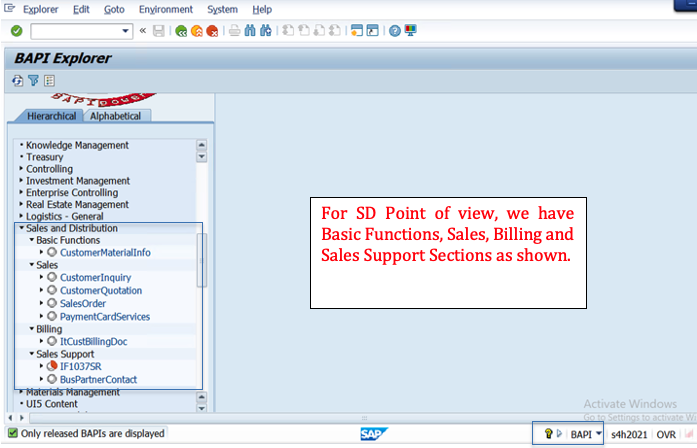Collapse the Sales subnode
The width and height of the screenshot is (697, 448).
[x=32, y=264]
